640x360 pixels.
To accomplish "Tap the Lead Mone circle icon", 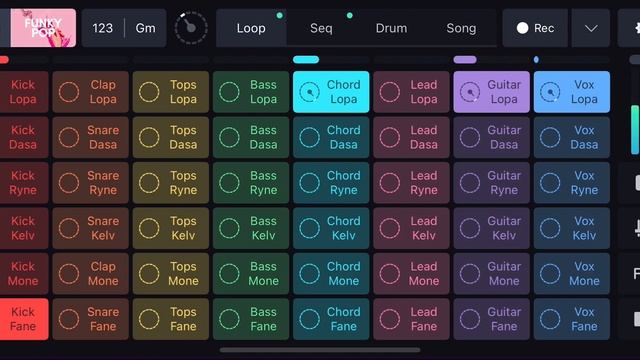I will [389, 273].
